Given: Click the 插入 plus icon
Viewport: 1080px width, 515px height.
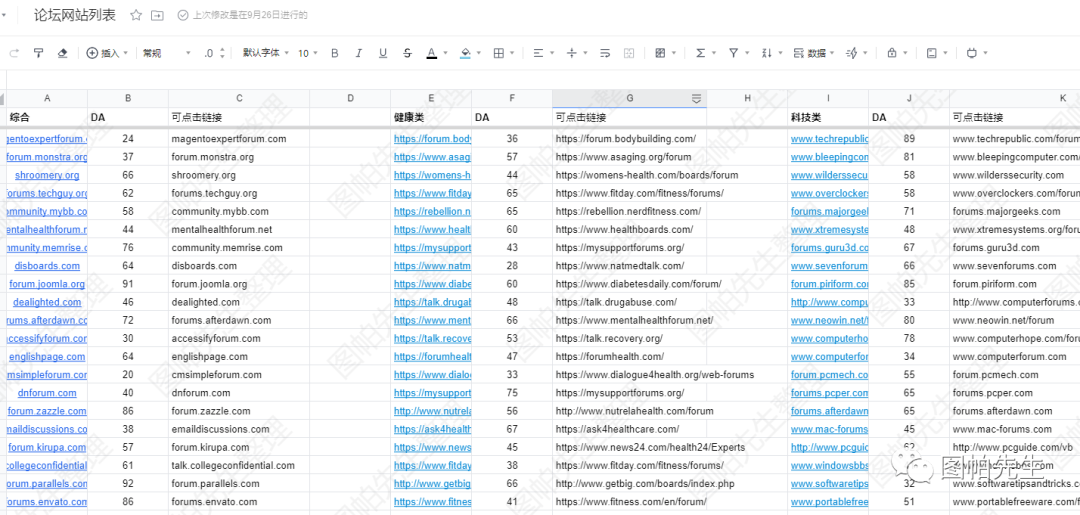Looking at the screenshot, I should [x=92, y=53].
